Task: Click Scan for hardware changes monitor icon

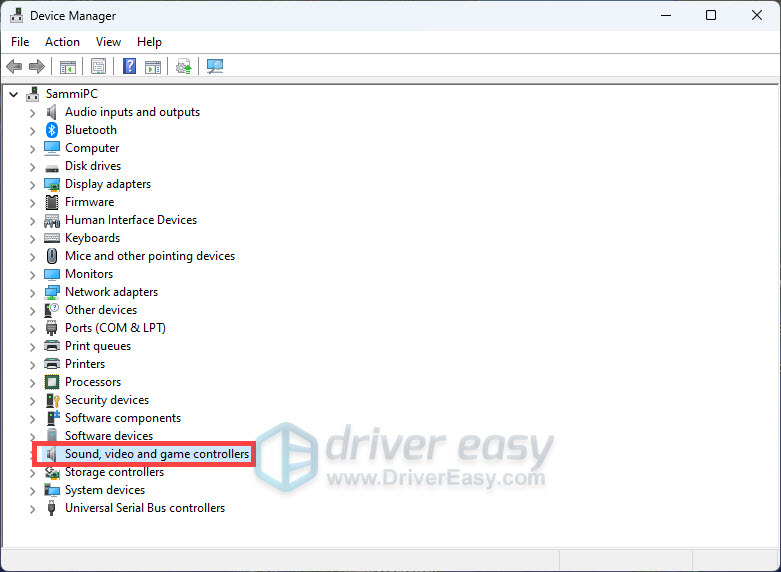Action: 215,67
